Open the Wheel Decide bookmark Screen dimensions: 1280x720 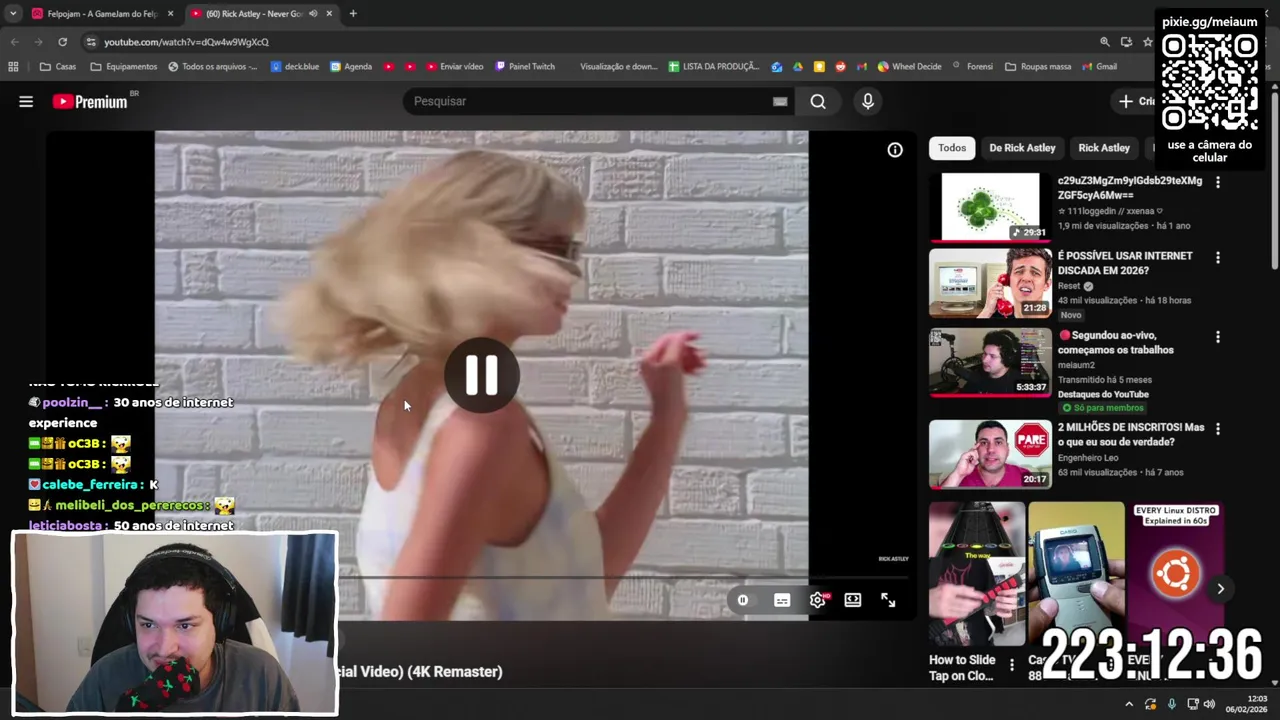[910, 67]
